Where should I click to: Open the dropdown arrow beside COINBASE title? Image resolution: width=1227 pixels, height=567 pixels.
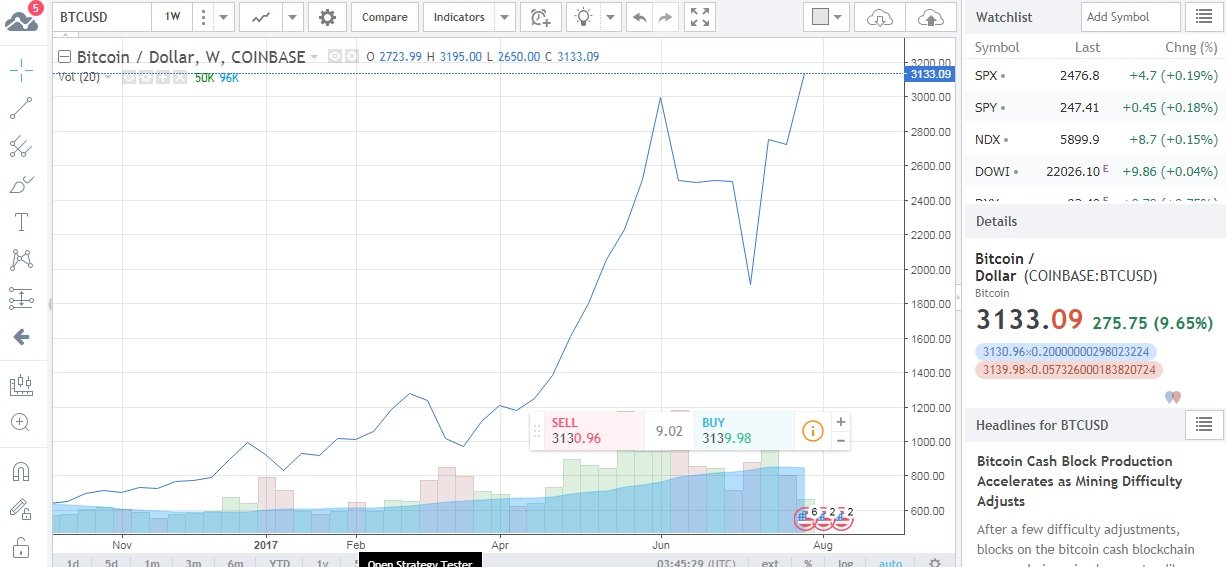click(314, 57)
